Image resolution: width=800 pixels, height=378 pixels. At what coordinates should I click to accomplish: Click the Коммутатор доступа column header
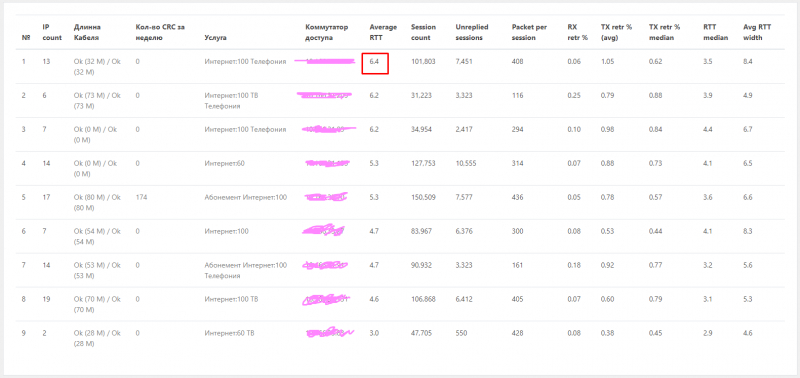[x=327, y=32]
